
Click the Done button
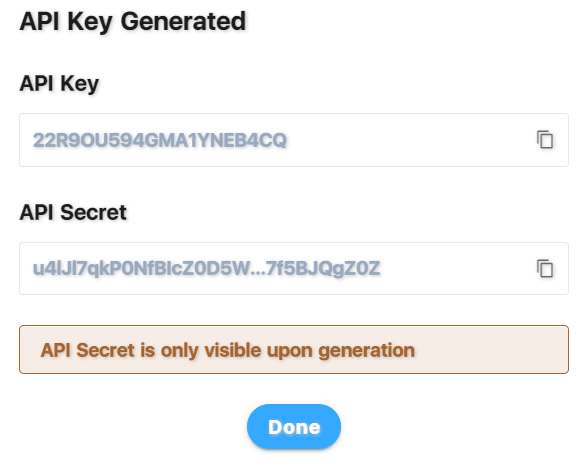point(294,426)
